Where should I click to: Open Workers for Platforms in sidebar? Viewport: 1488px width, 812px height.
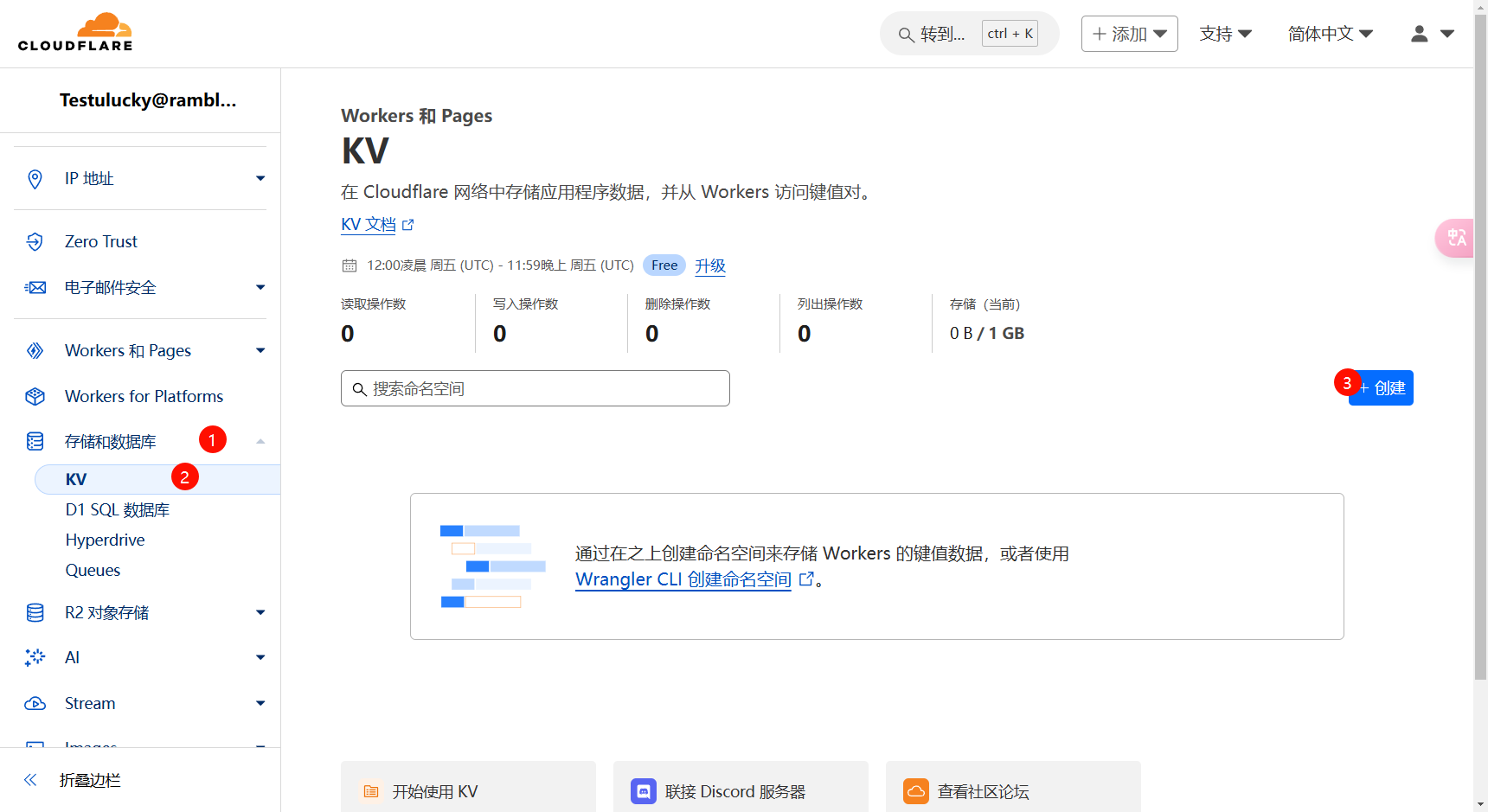(x=144, y=396)
